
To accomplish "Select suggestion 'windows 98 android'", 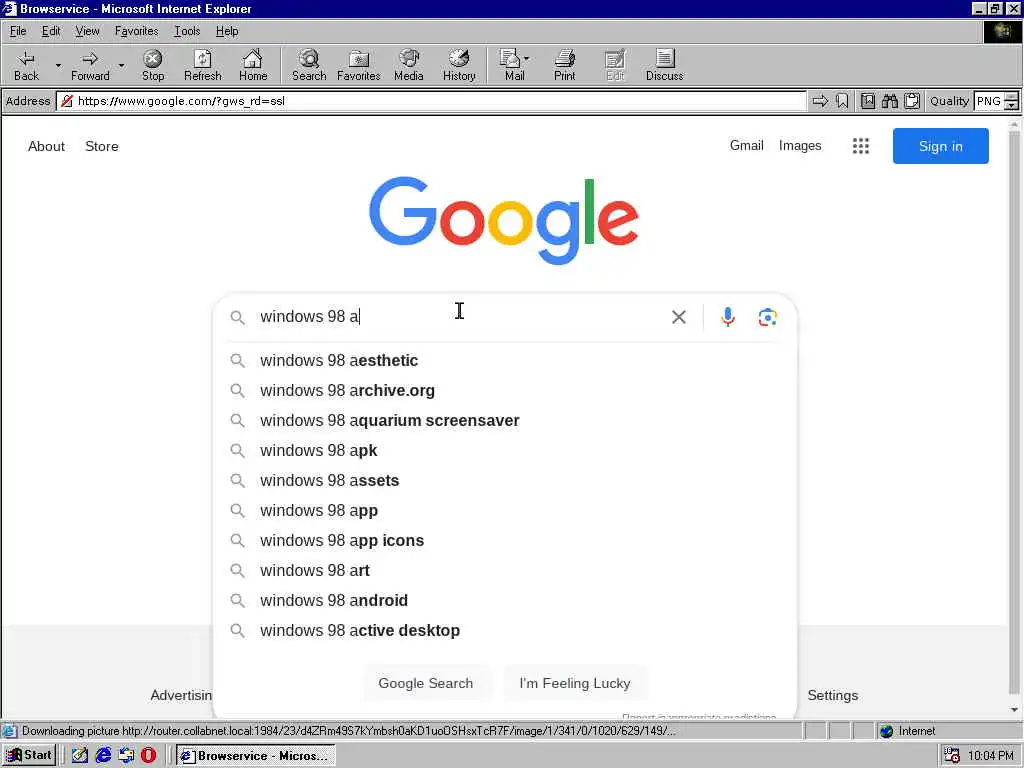I will point(504,601).
